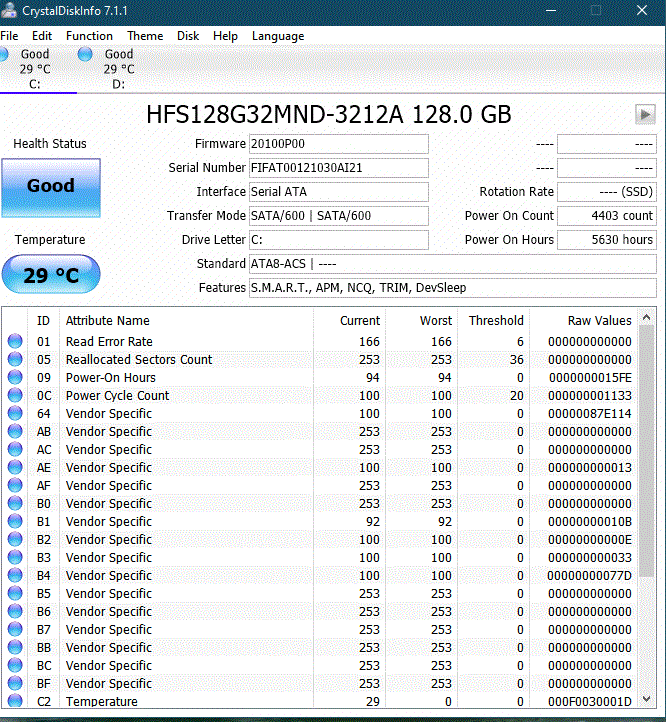The width and height of the screenshot is (666, 722).
Task: Click status orb for attribute ID 64
Action: 15,413
